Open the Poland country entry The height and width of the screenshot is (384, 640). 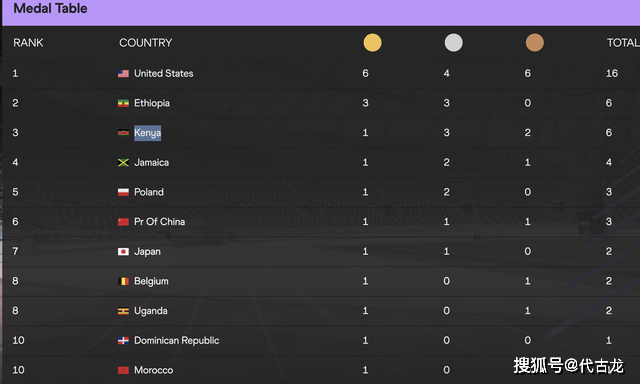(149, 192)
